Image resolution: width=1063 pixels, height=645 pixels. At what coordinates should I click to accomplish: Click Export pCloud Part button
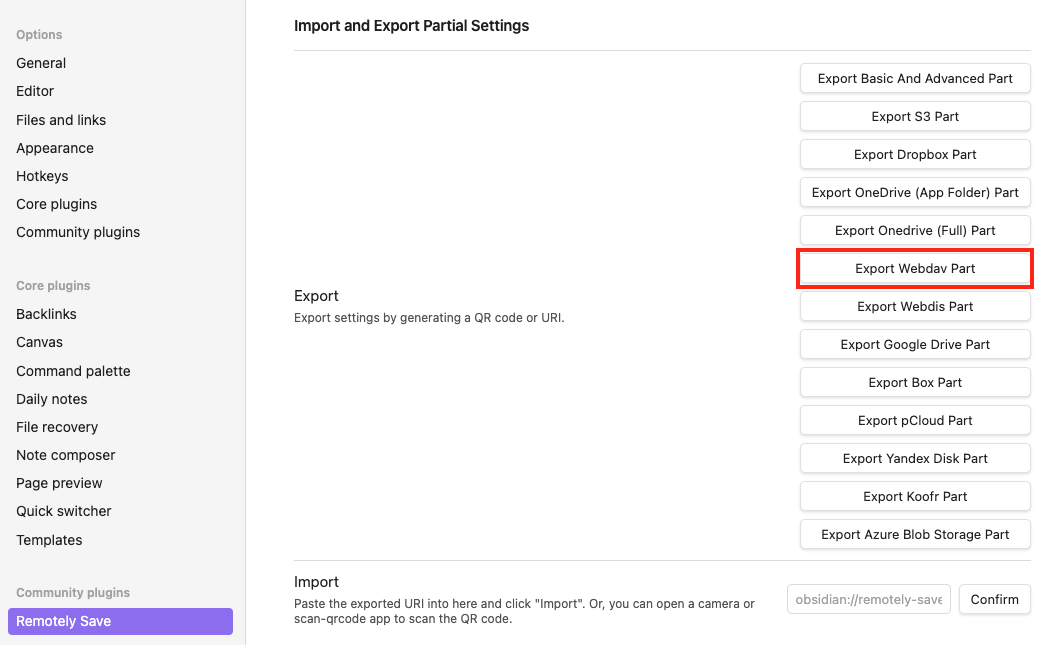915,421
